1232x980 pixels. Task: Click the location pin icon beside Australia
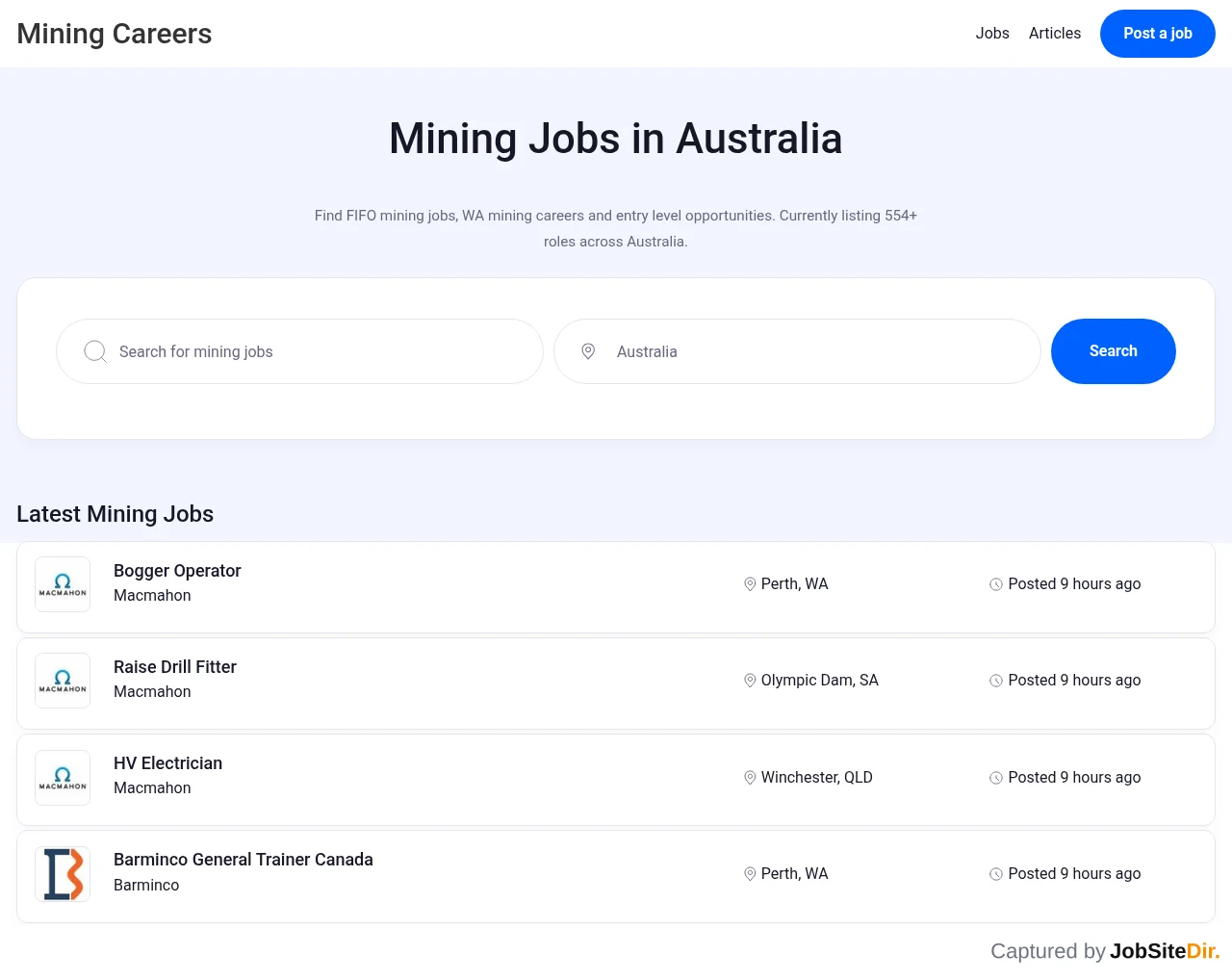click(588, 351)
